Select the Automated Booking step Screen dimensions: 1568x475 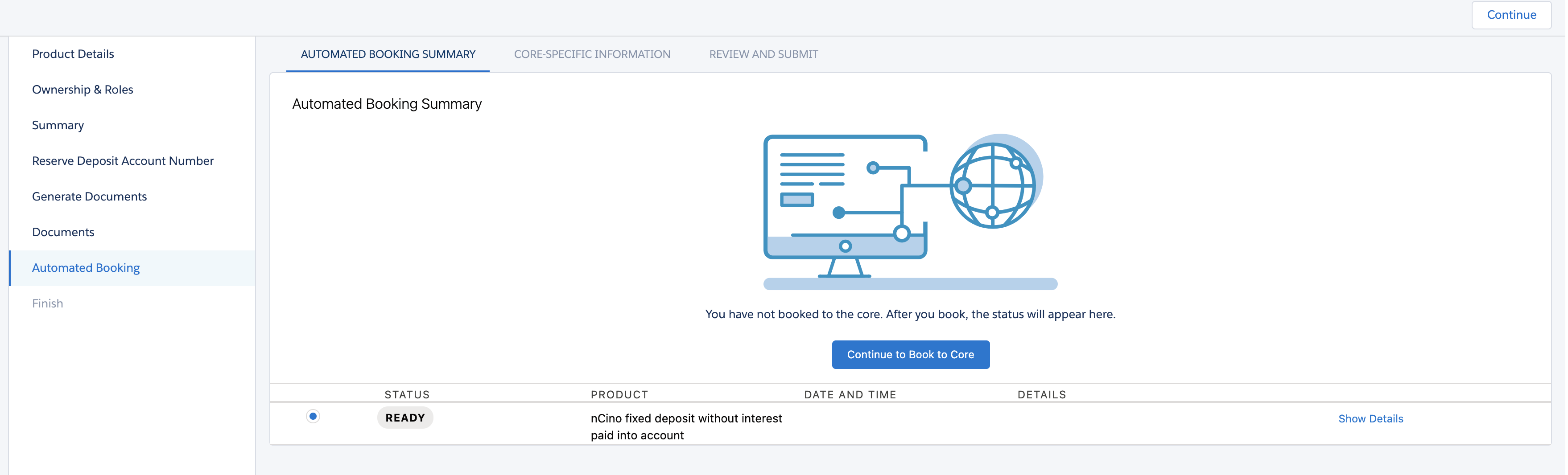click(86, 268)
